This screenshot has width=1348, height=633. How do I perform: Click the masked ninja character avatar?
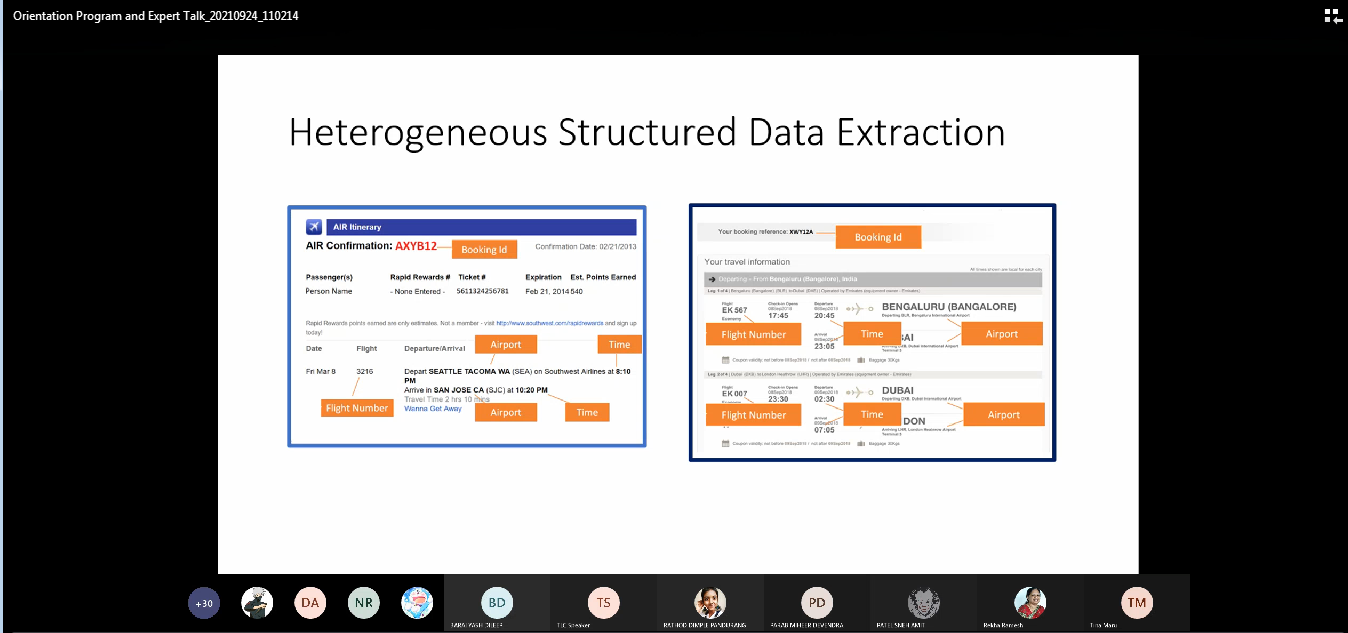tap(257, 603)
